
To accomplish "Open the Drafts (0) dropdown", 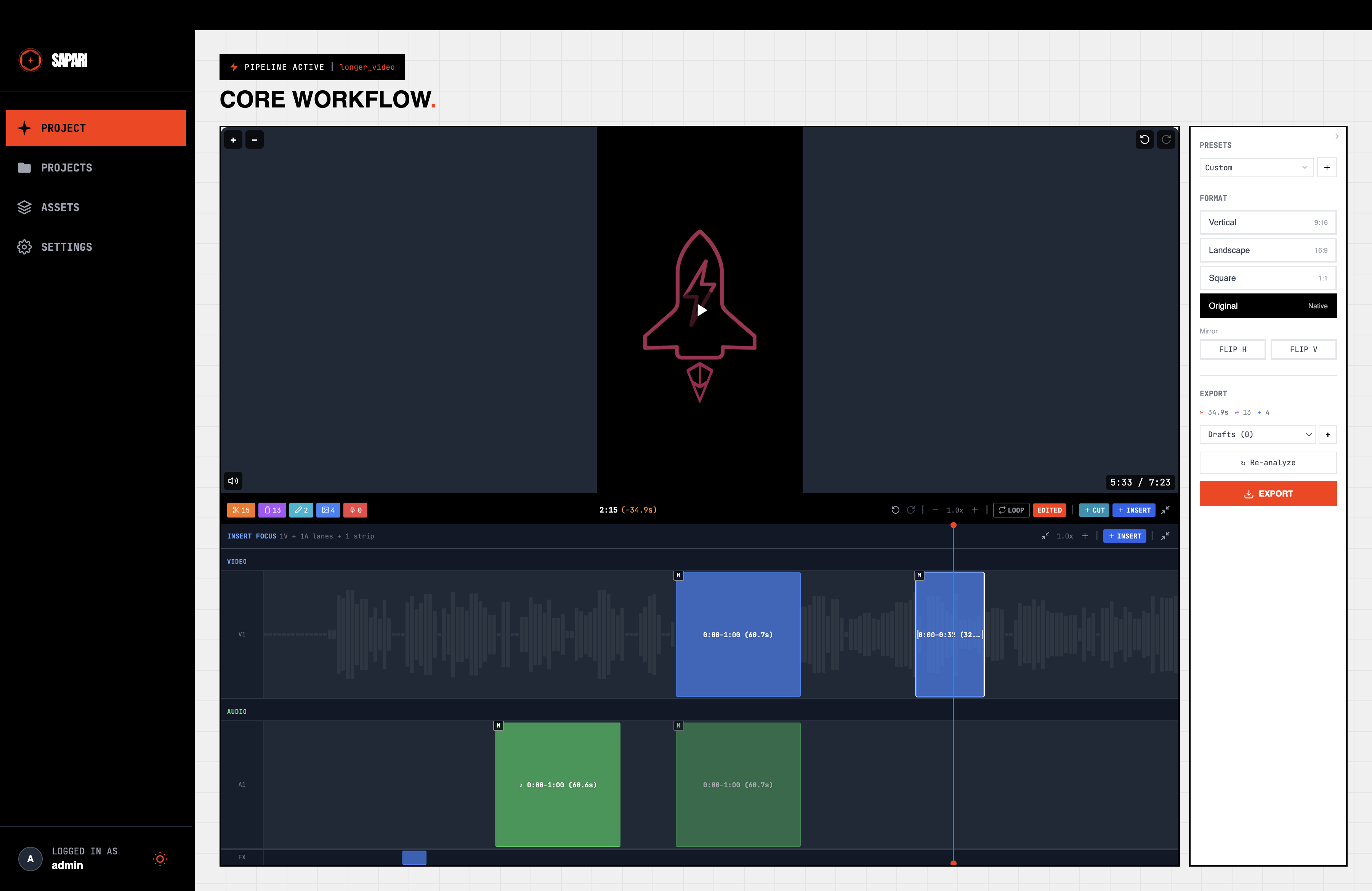I will click(1257, 434).
